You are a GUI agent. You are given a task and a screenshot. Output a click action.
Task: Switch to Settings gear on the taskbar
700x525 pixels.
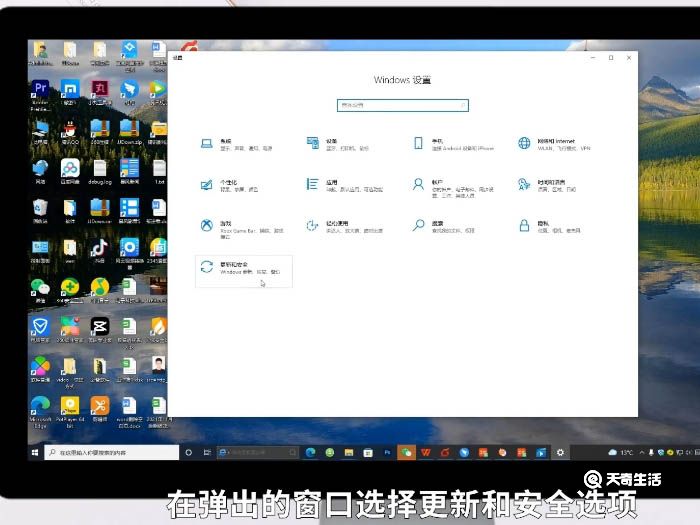click(560, 453)
